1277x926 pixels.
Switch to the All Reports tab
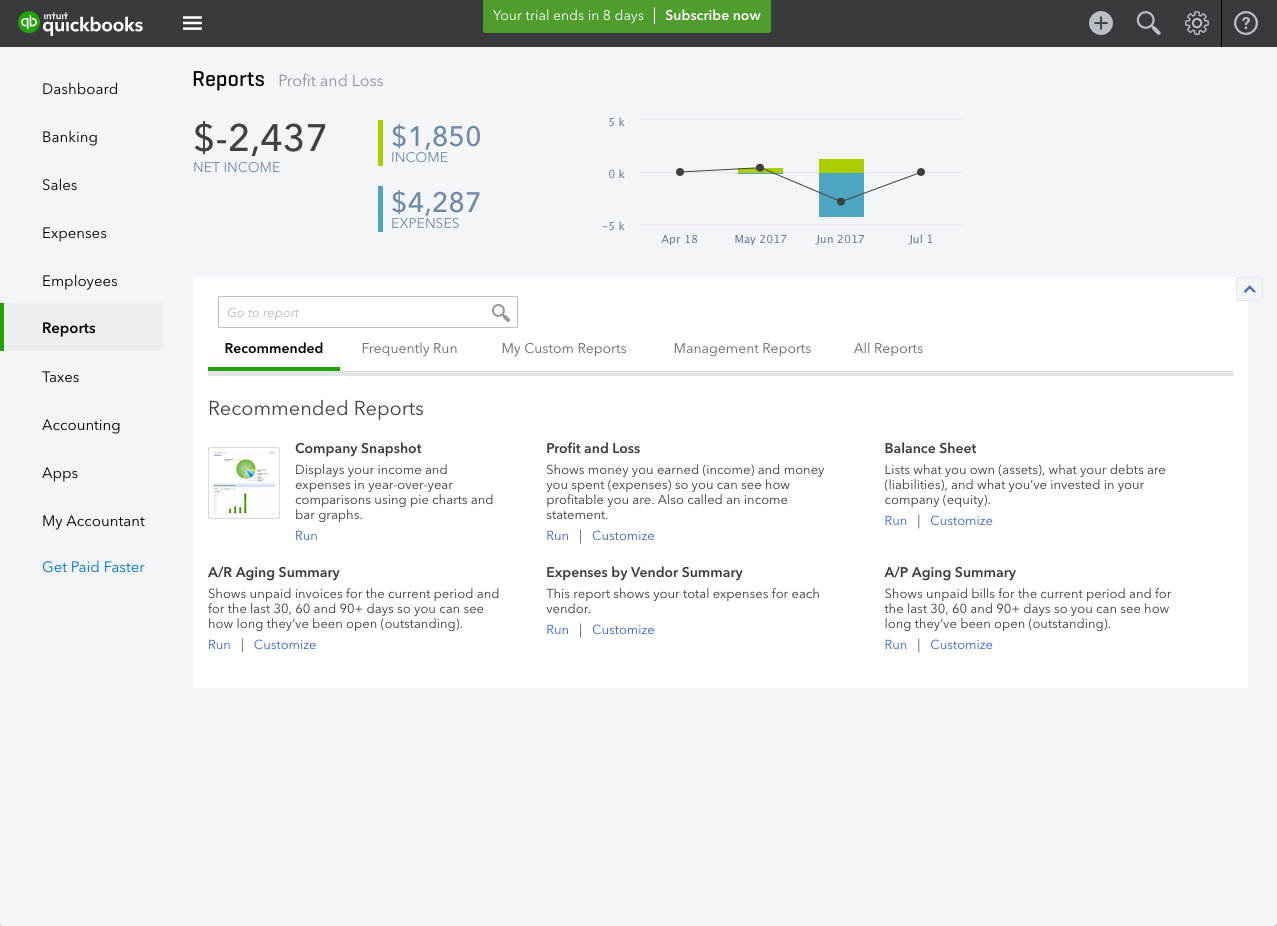click(x=888, y=349)
